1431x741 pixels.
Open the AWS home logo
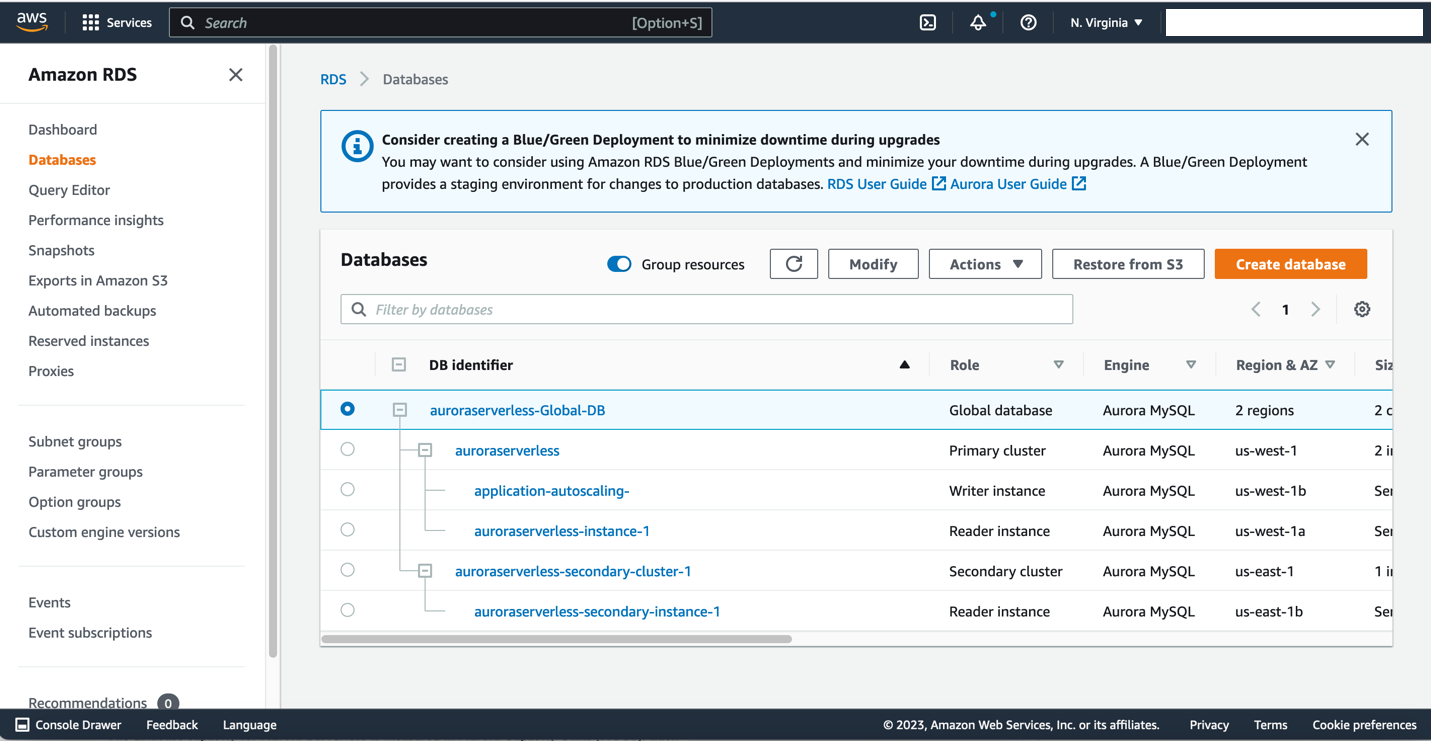tap(32, 22)
